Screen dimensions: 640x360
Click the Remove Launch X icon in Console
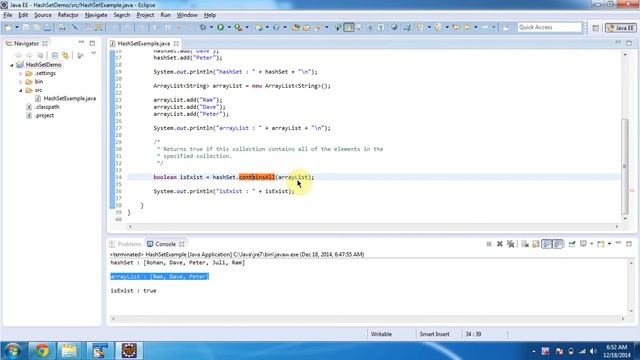[x=500, y=244]
